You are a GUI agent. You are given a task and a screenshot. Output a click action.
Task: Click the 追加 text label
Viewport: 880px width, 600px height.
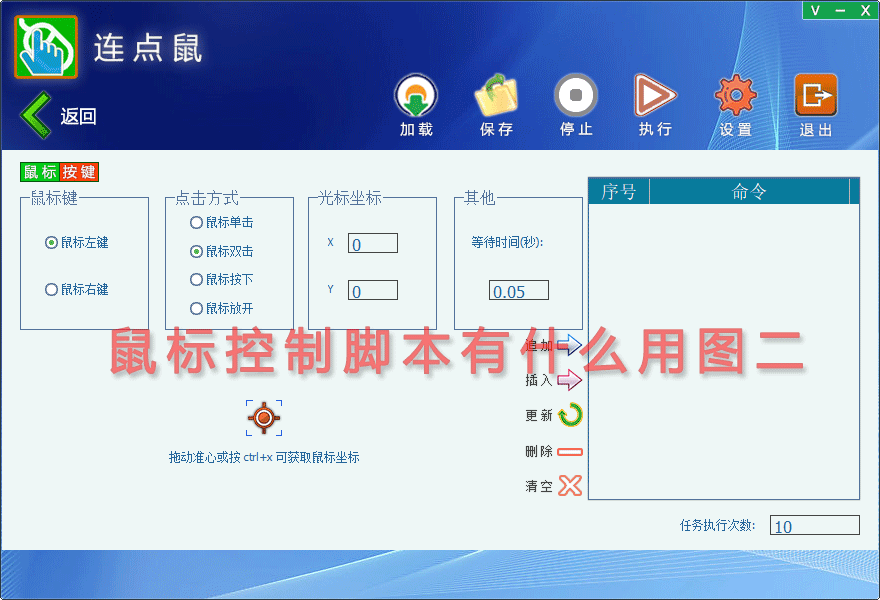539,345
